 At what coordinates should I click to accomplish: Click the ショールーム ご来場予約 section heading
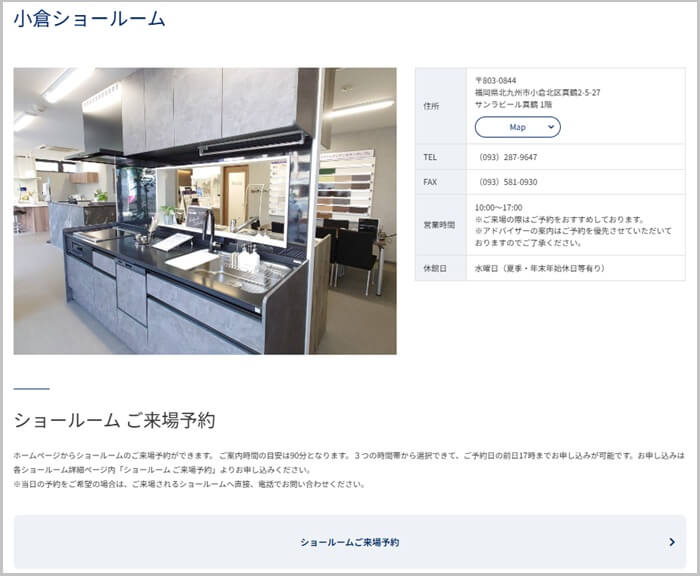114,420
